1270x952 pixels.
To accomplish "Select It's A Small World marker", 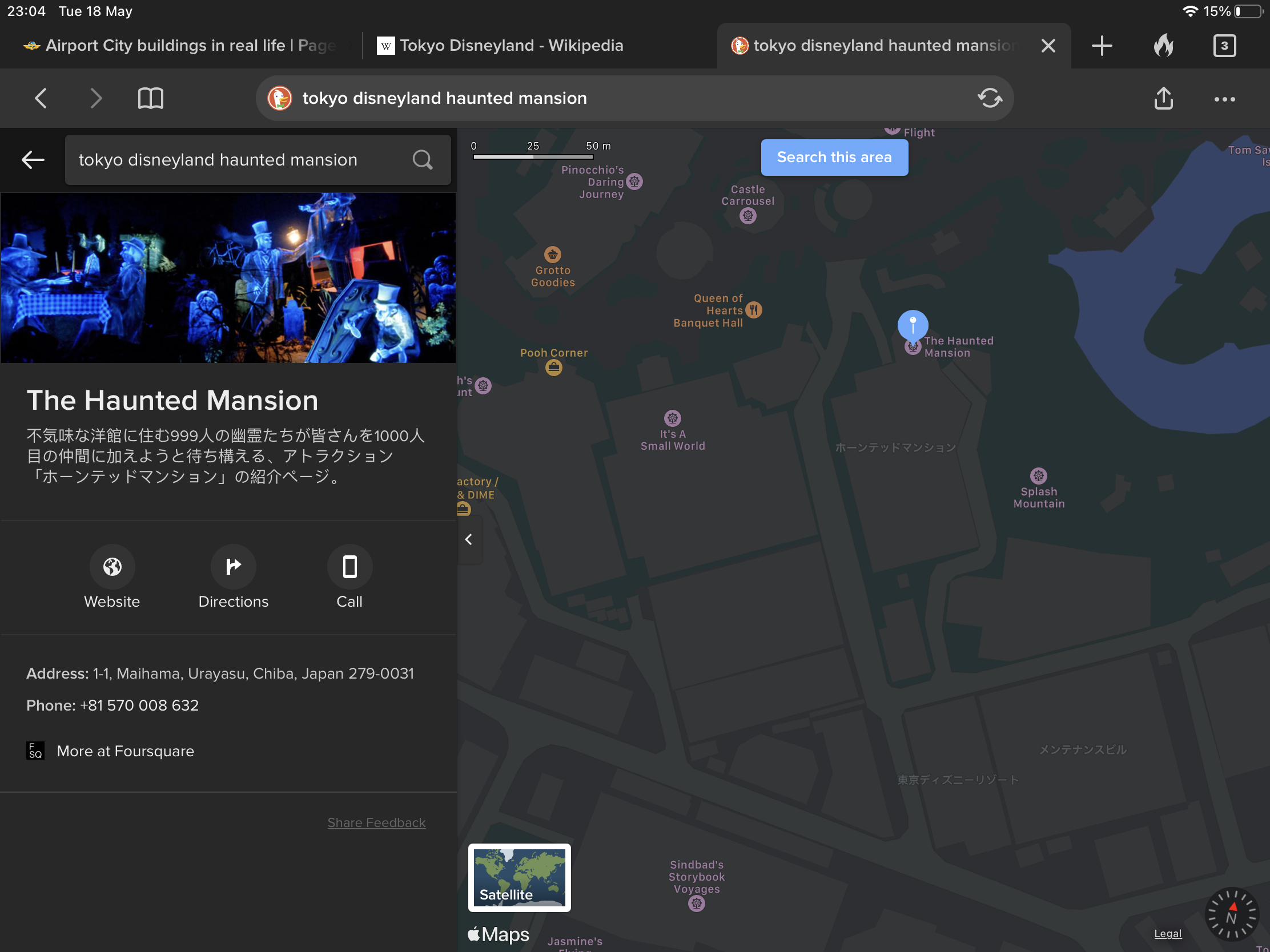I will (672, 418).
